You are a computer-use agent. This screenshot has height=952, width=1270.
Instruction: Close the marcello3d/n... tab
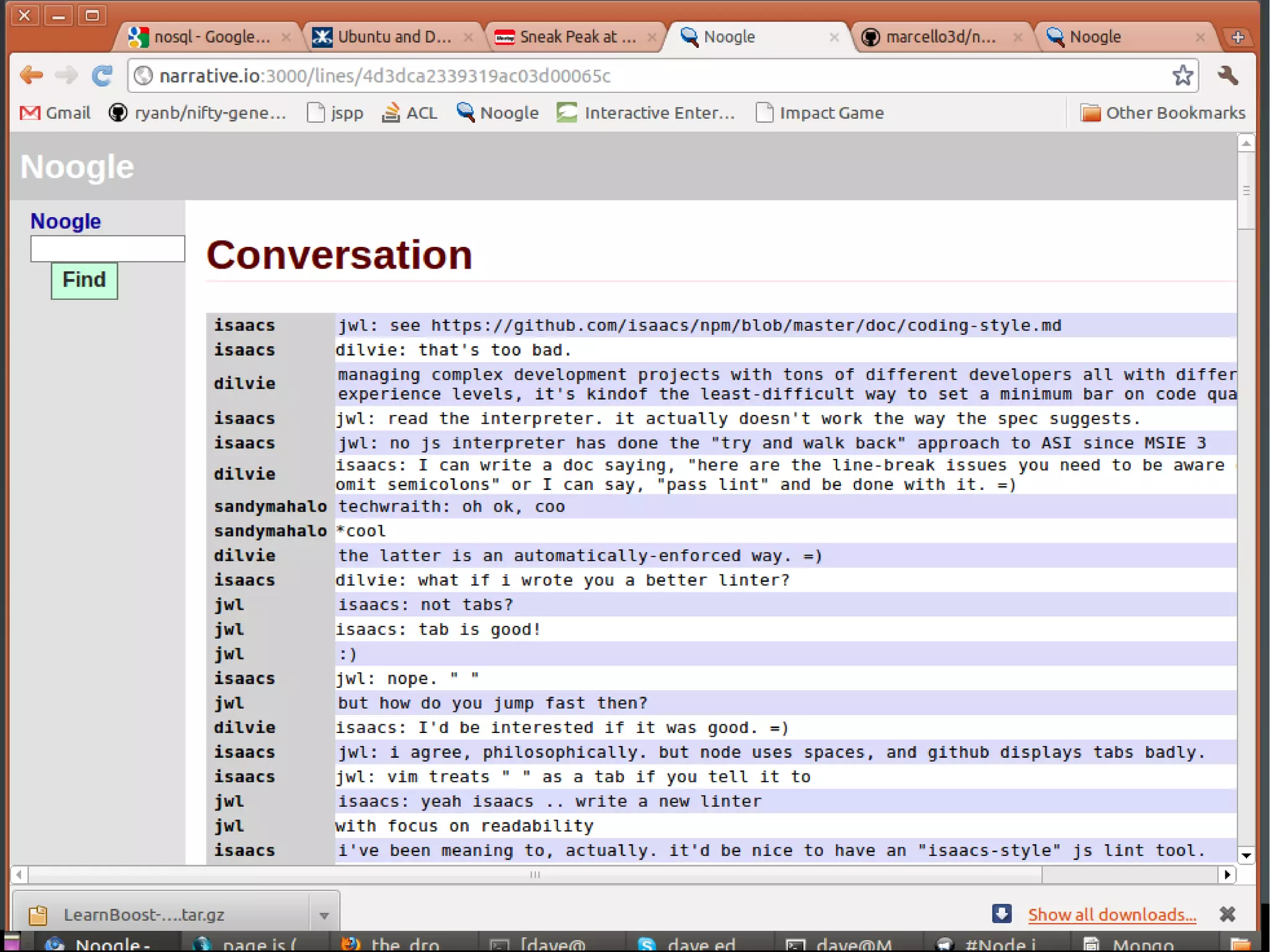(1018, 37)
